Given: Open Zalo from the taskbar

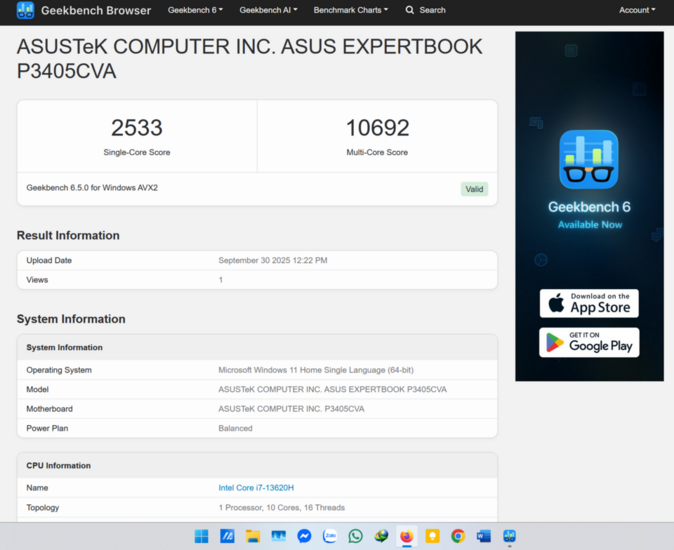Looking at the screenshot, I should click(x=330, y=536).
